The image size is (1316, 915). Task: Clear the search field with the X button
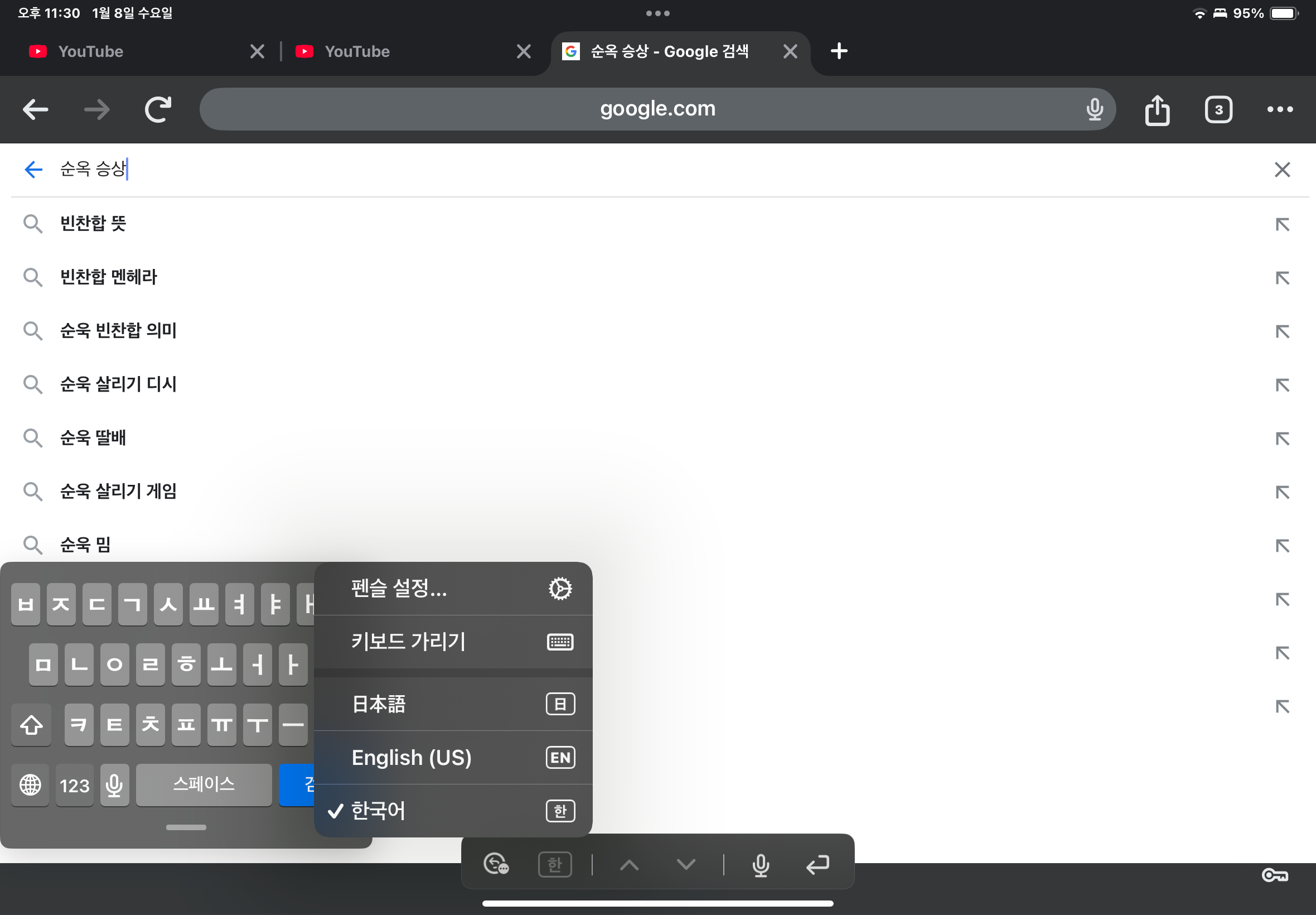pos(1282,170)
